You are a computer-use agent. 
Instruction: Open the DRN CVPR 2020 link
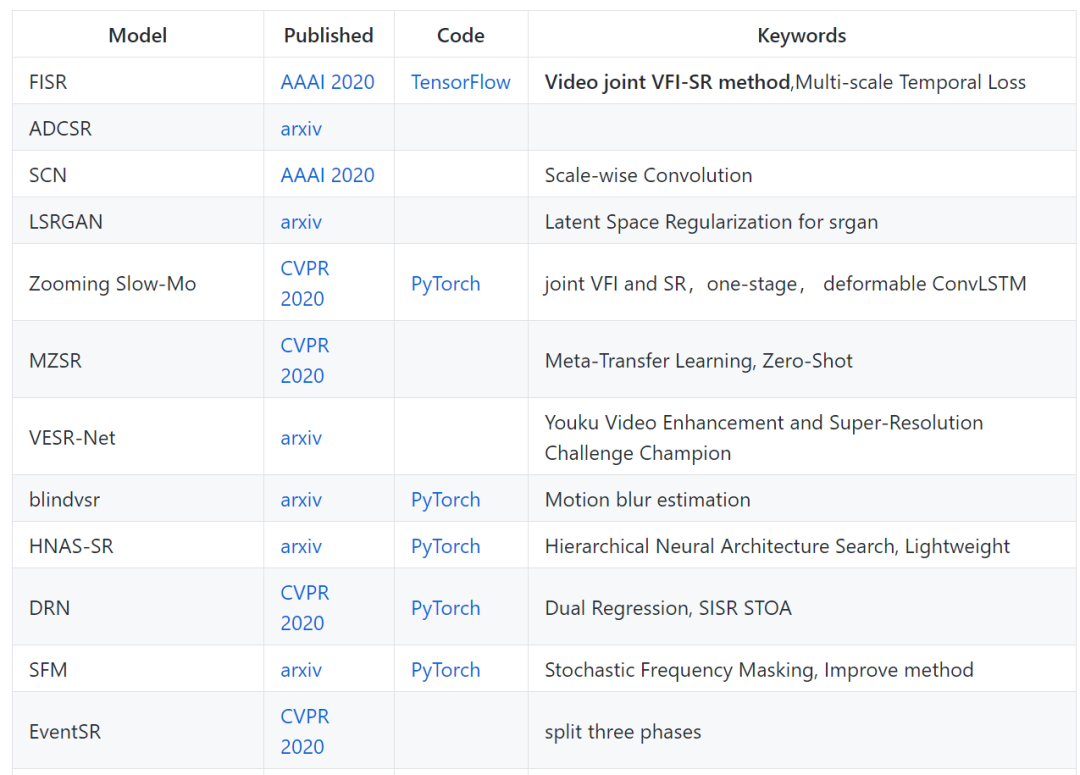(304, 607)
